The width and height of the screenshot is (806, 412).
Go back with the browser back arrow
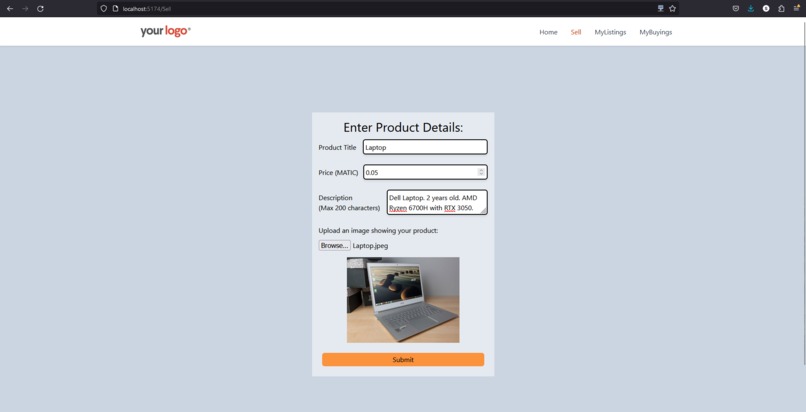[x=10, y=9]
